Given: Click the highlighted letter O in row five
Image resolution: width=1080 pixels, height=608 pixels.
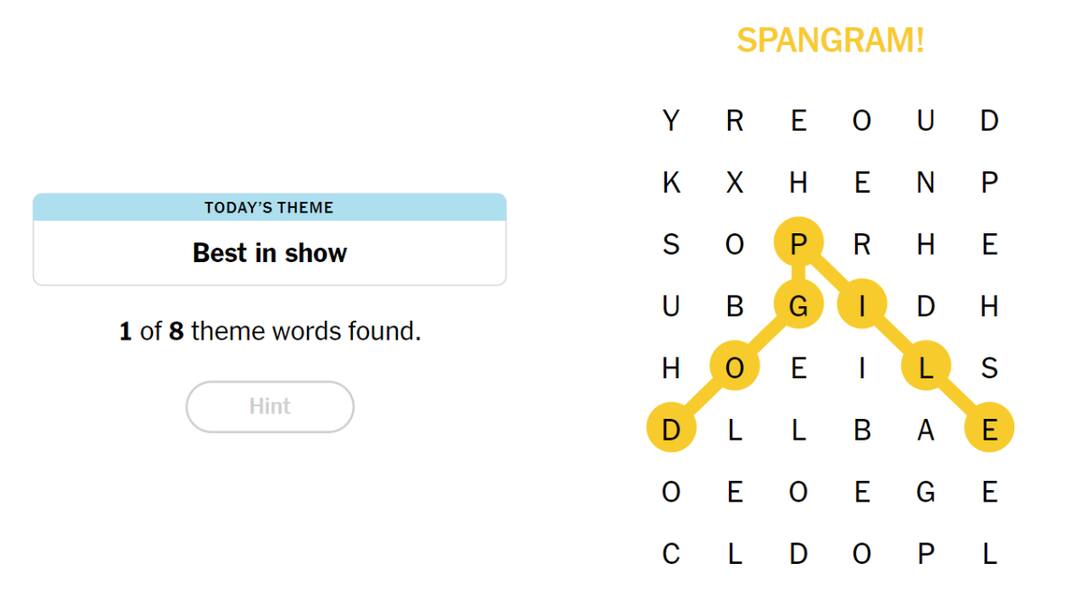Looking at the screenshot, I should point(734,368).
